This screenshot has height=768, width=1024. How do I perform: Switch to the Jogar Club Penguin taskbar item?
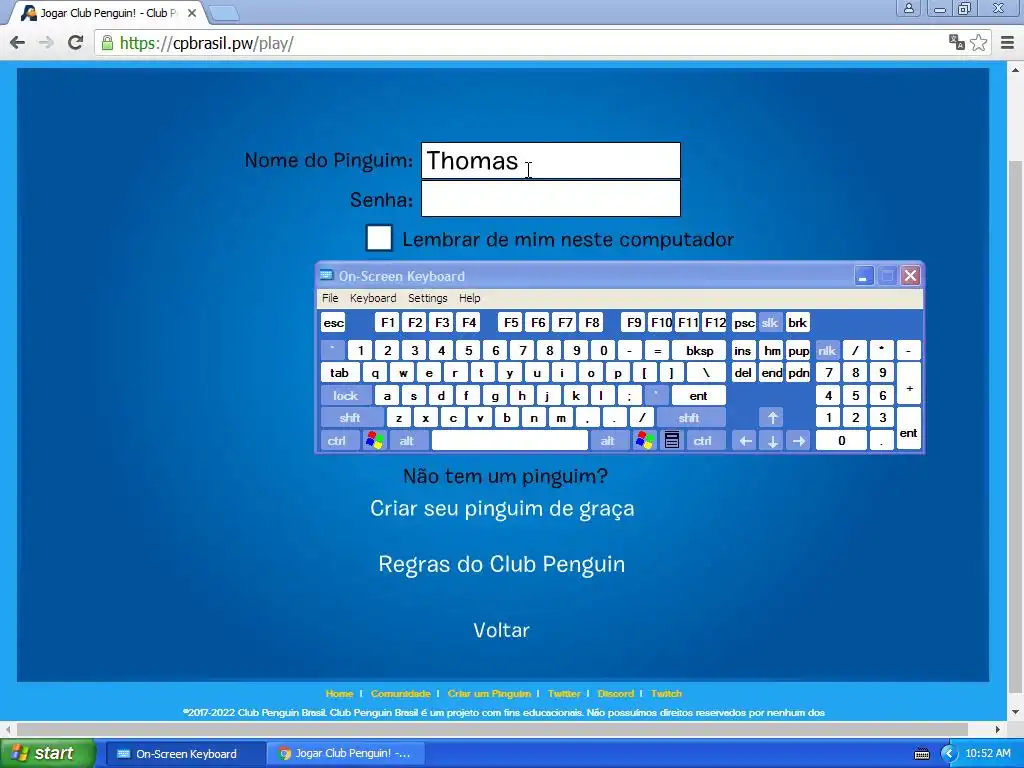click(346, 754)
